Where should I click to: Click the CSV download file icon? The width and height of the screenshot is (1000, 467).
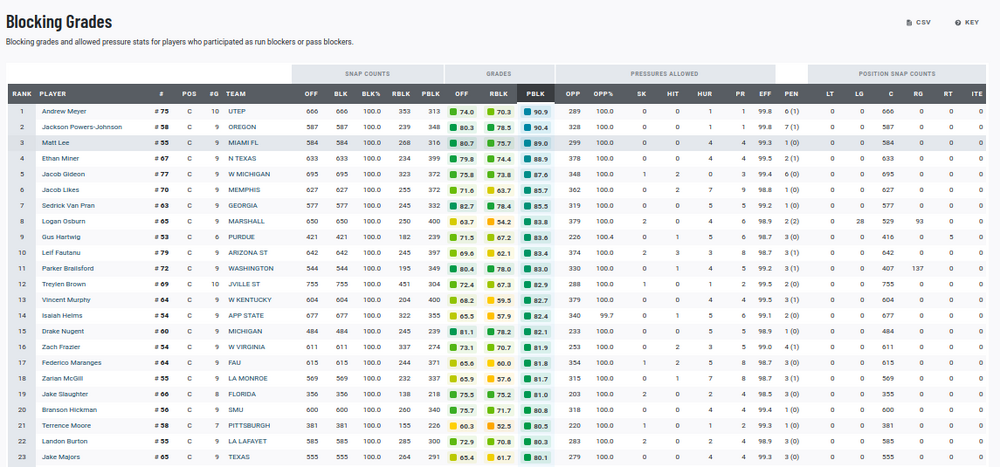[909, 22]
